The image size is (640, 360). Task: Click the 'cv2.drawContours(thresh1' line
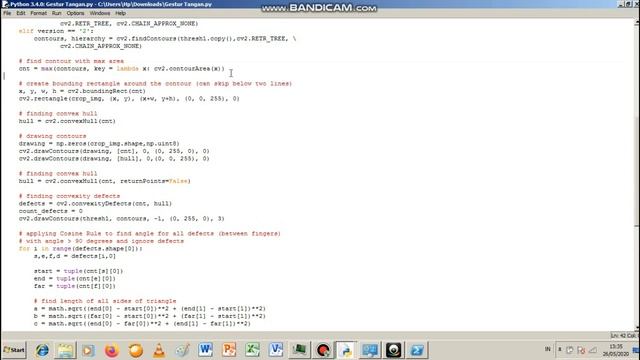coord(121,219)
